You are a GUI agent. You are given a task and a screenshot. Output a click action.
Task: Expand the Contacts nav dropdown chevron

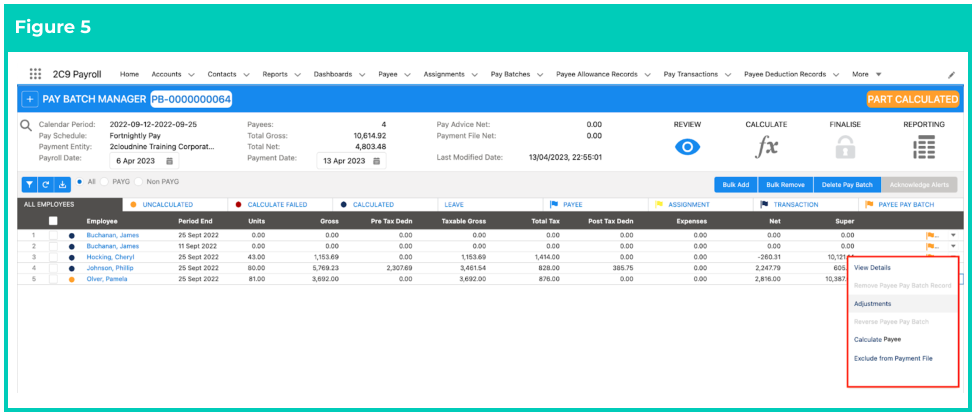(x=246, y=75)
